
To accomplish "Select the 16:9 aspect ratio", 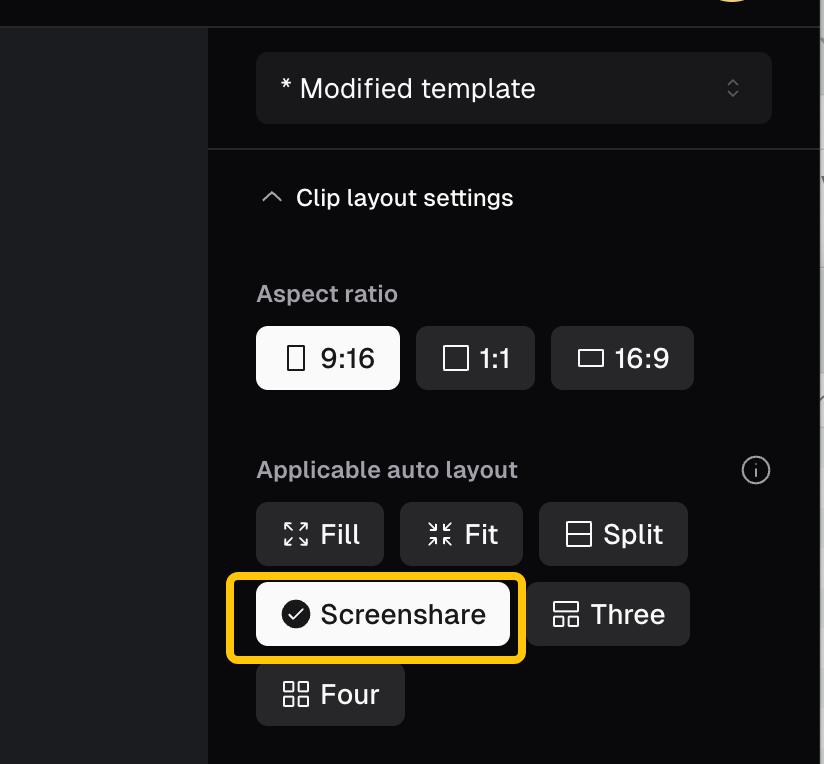I will tap(622, 358).
